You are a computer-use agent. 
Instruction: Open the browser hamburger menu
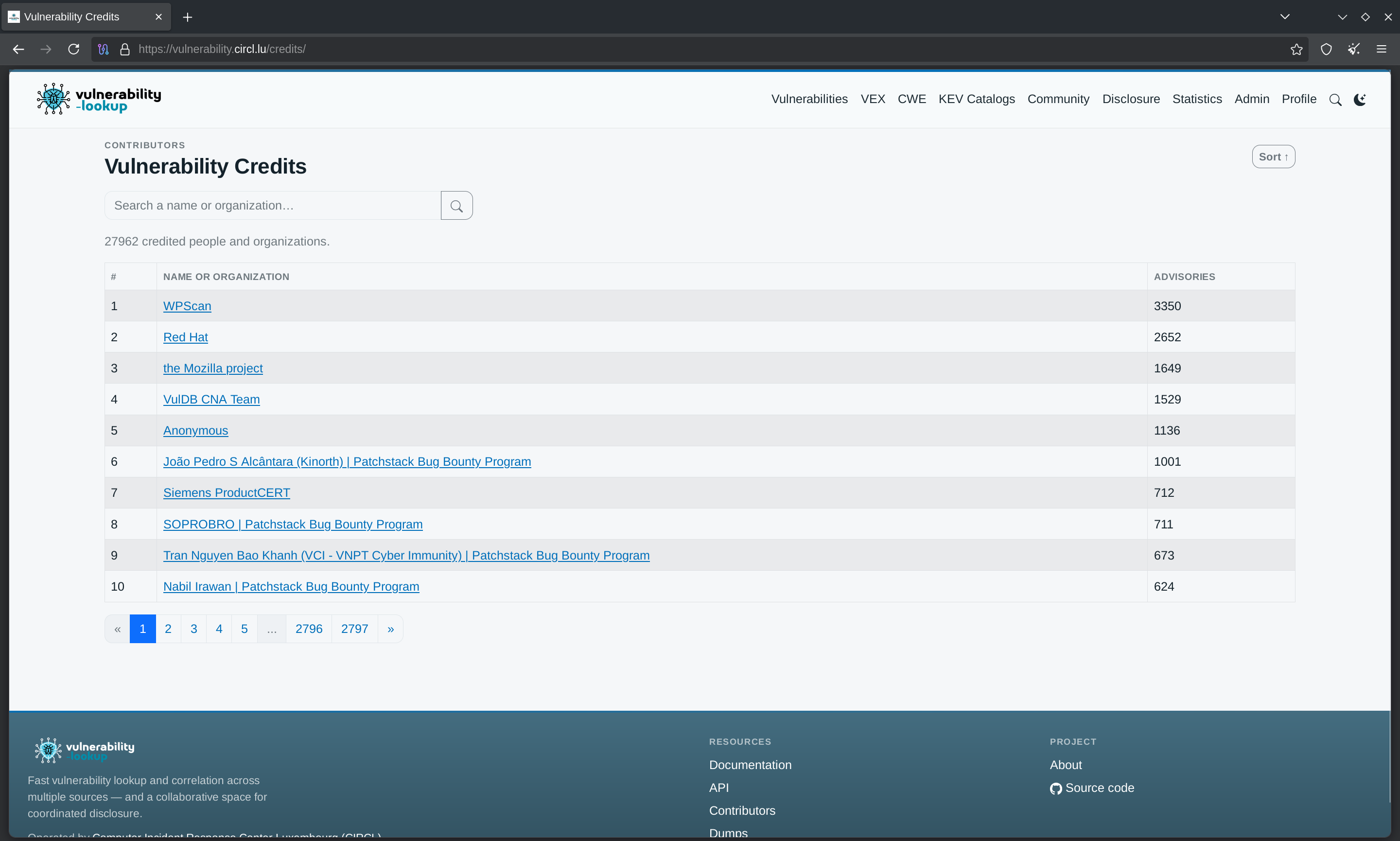(x=1382, y=49)
